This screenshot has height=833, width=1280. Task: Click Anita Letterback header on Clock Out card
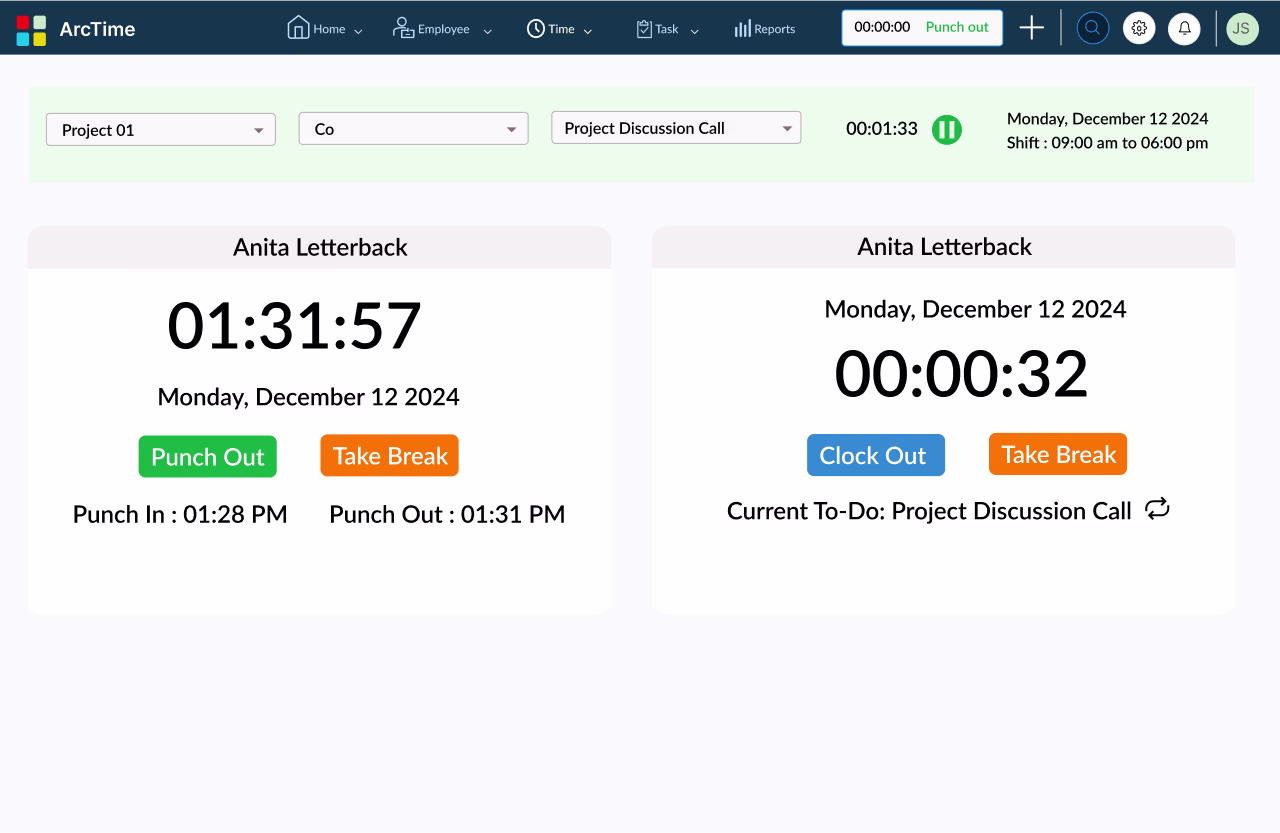[944, 247]
